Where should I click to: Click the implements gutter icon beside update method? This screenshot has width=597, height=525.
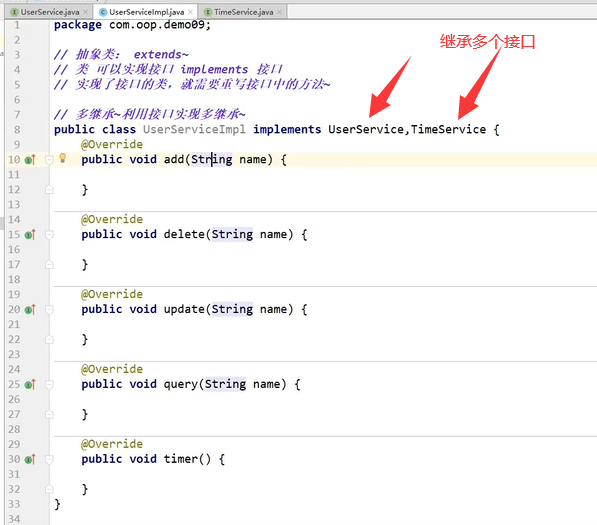coord(30,310)
